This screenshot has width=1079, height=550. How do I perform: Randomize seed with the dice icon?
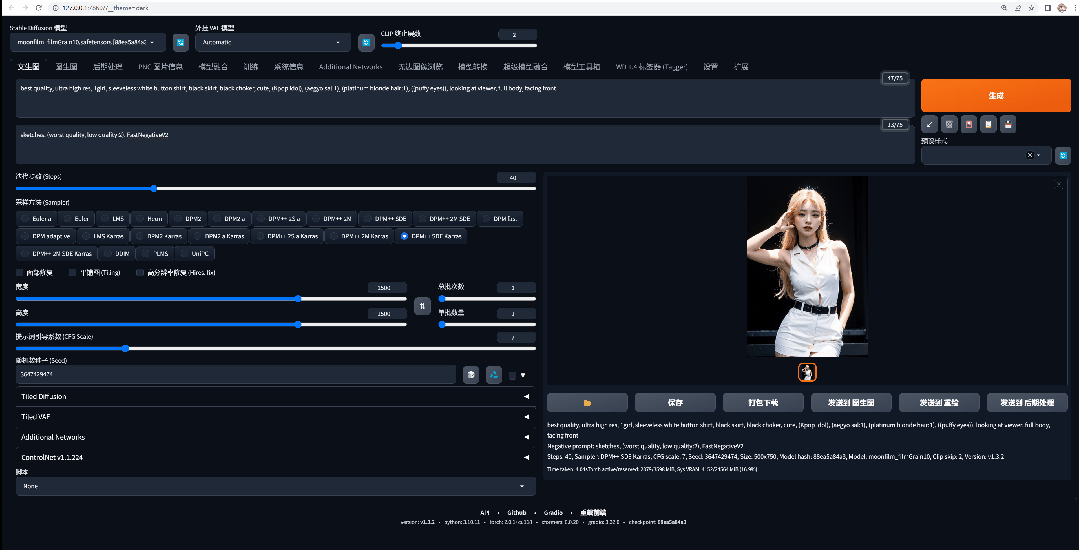point(471,375)
